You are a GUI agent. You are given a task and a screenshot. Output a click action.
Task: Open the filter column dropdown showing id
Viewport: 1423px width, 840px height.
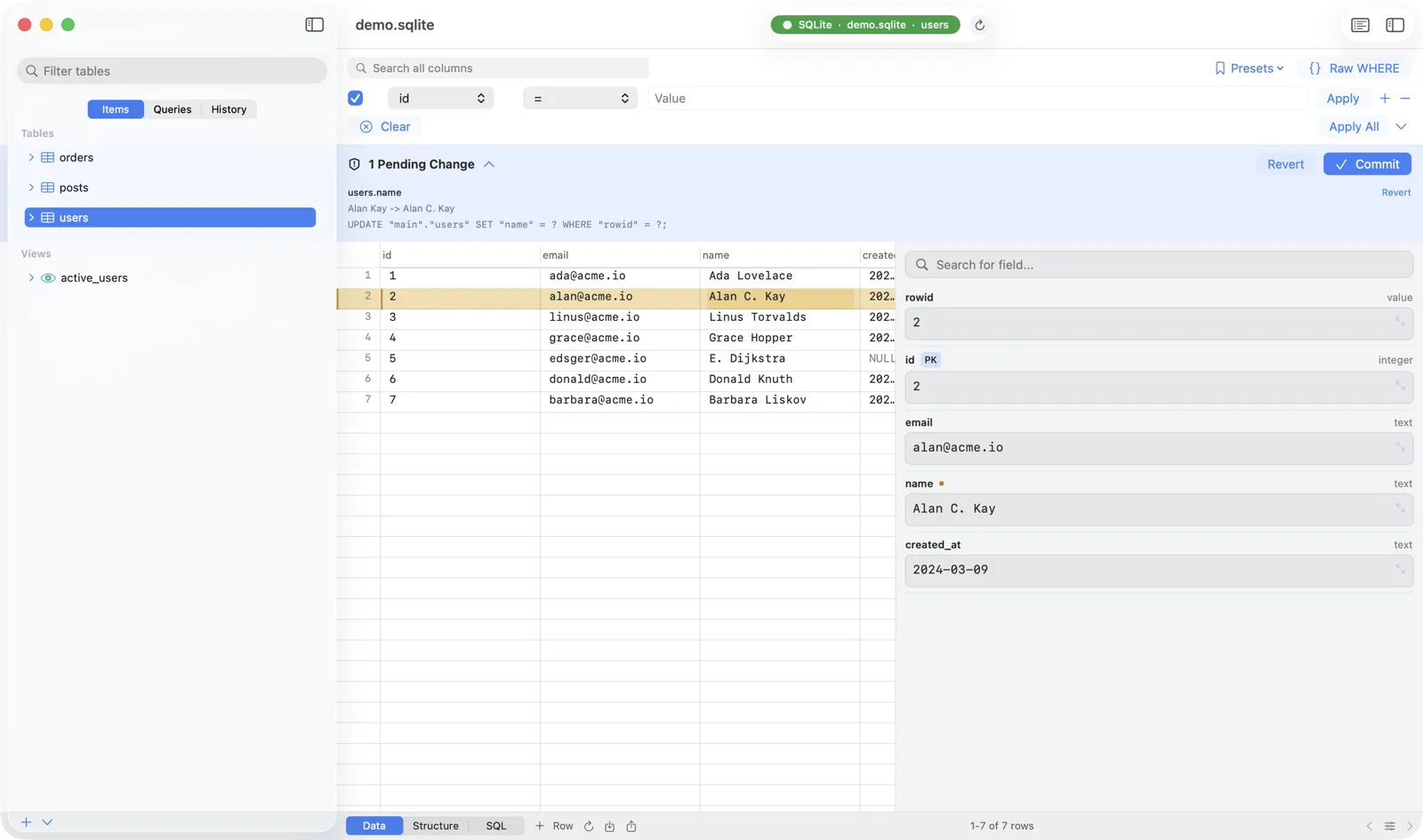point(441,99)
